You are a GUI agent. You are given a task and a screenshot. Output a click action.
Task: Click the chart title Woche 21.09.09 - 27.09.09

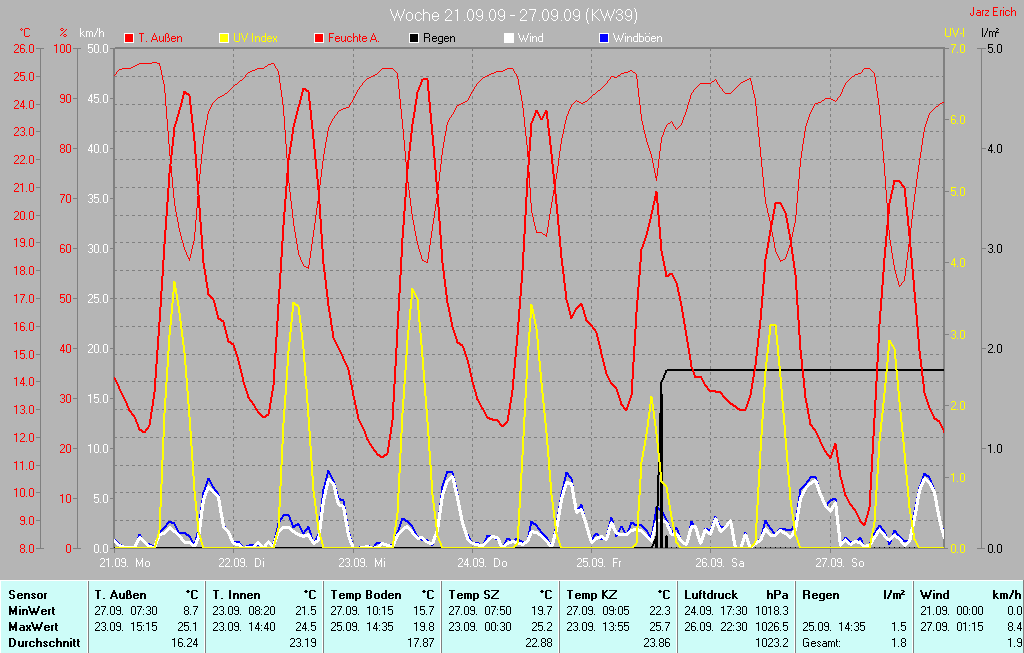(x=513, y=15)
